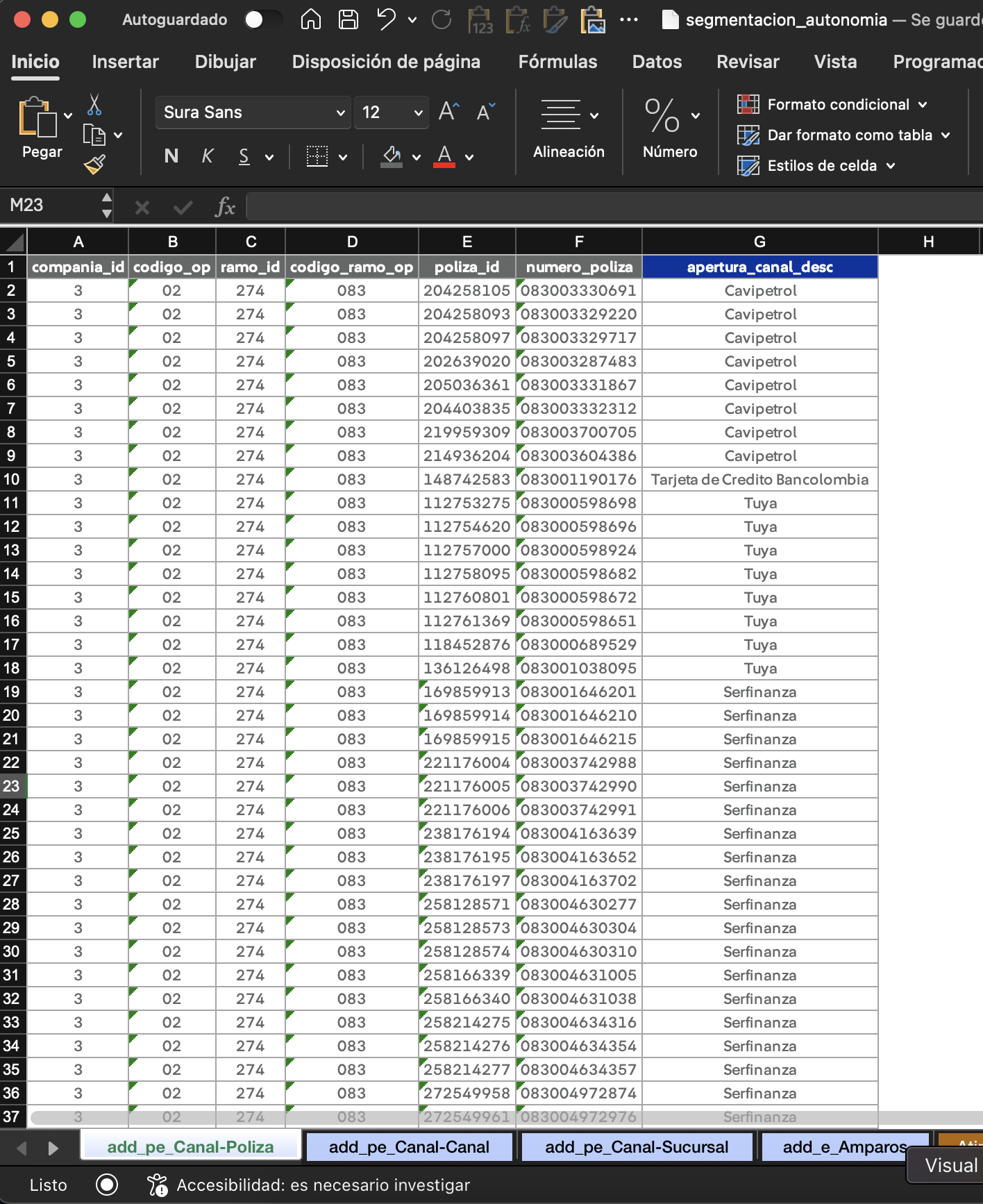Select the apertura_canal_desc header cell
Viewport: 983px width, 1204px height.
click(759, 267)
